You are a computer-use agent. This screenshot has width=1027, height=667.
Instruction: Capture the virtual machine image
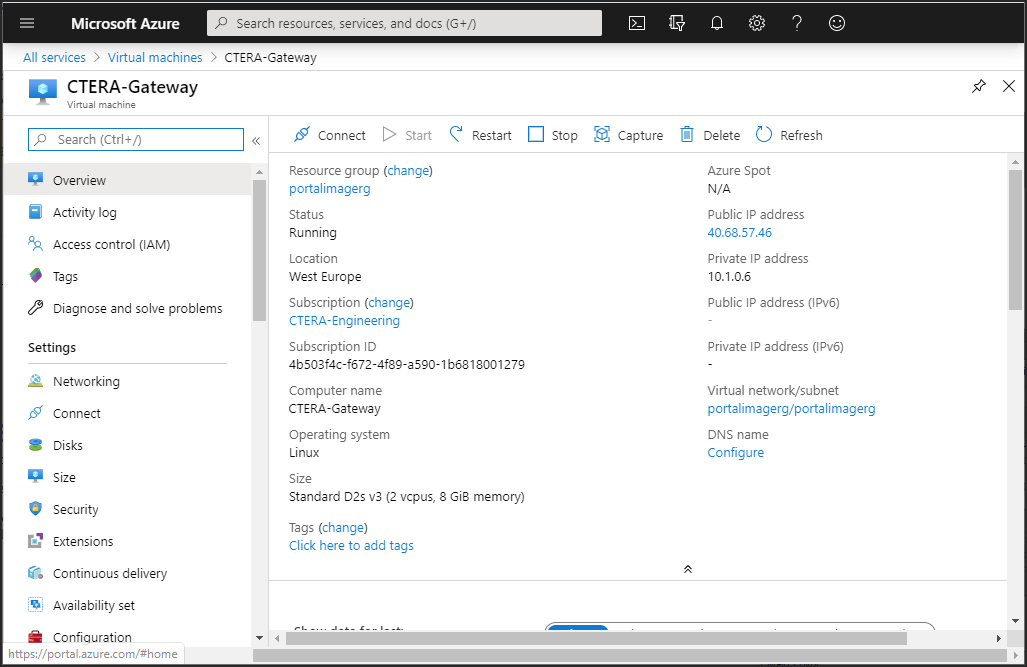point(628,135)
